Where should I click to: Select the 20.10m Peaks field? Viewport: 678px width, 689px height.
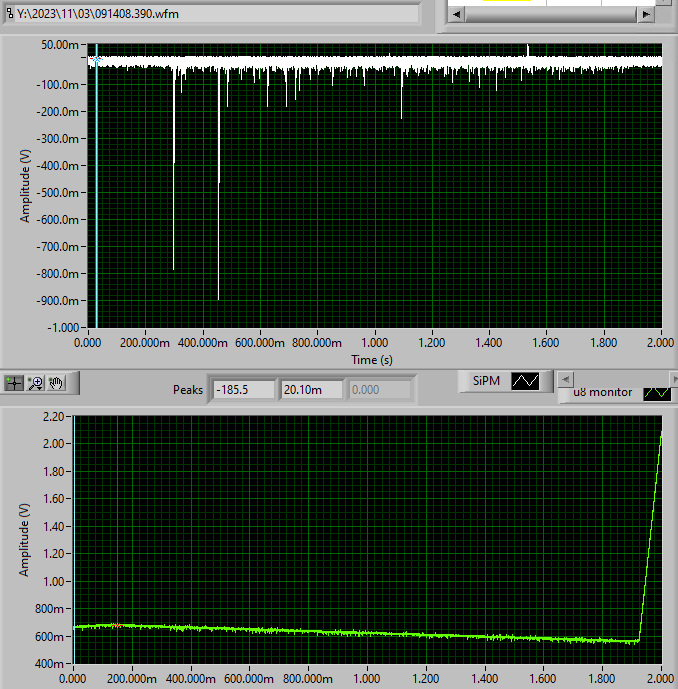point(311,390)
